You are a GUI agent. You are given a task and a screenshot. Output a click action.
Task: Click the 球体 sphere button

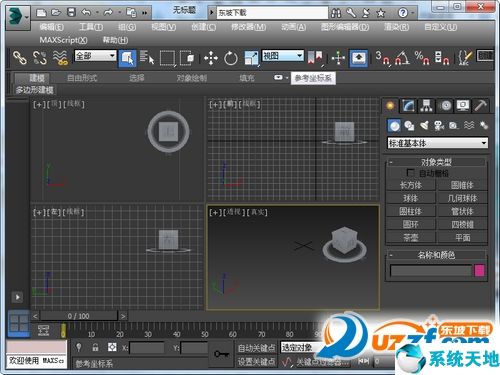tap(411, 198)
